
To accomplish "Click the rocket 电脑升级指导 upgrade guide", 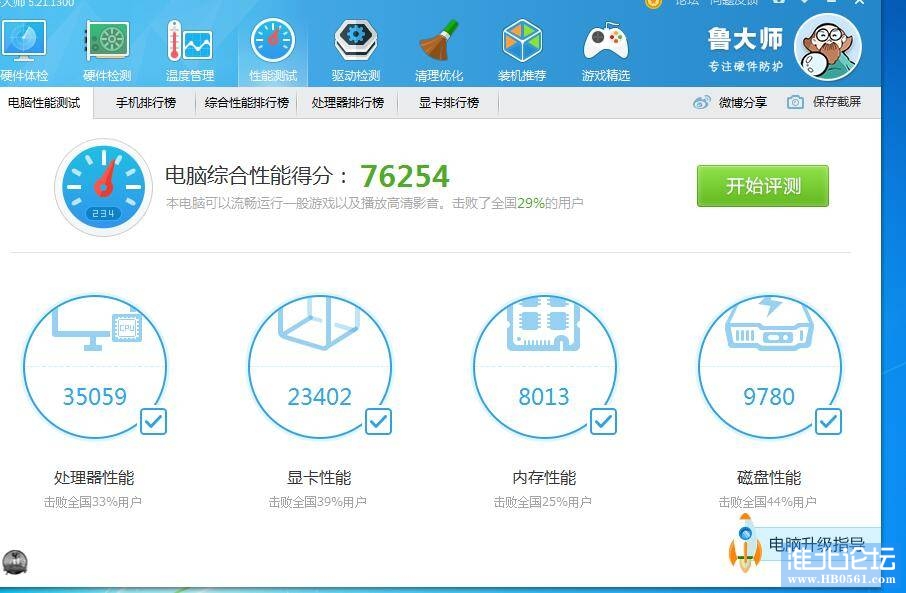I will [x=804, y=544].
